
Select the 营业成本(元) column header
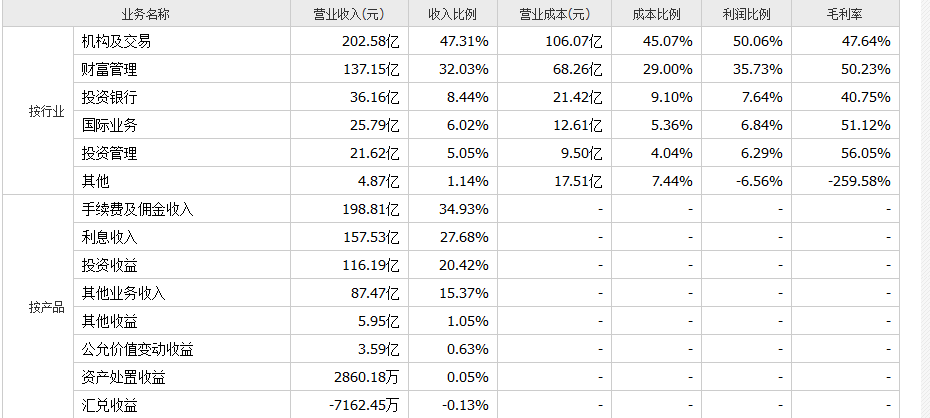coord(554,14)
